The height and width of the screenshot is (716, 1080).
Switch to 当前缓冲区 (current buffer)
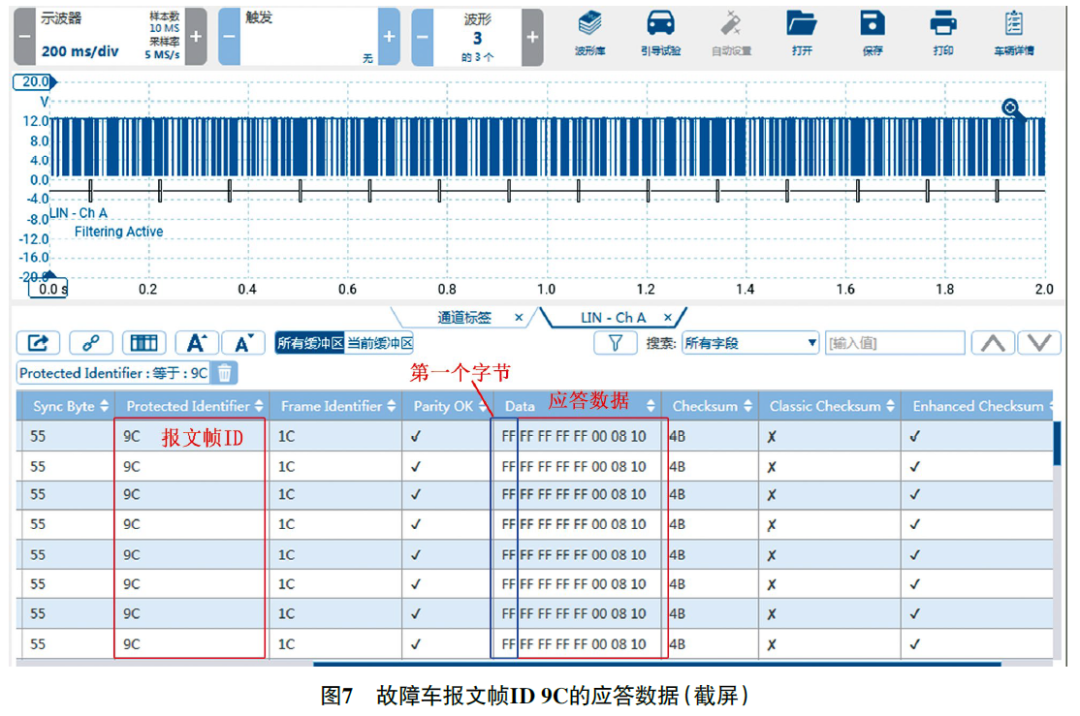coord(380,343)
